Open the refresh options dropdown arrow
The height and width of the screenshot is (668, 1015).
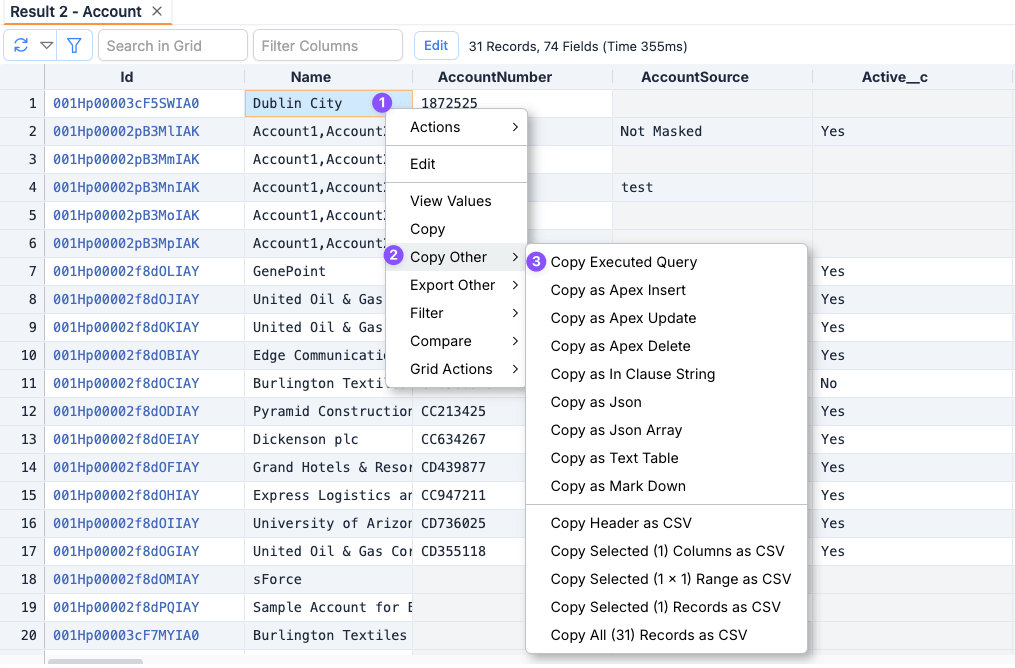click(47, 45)
